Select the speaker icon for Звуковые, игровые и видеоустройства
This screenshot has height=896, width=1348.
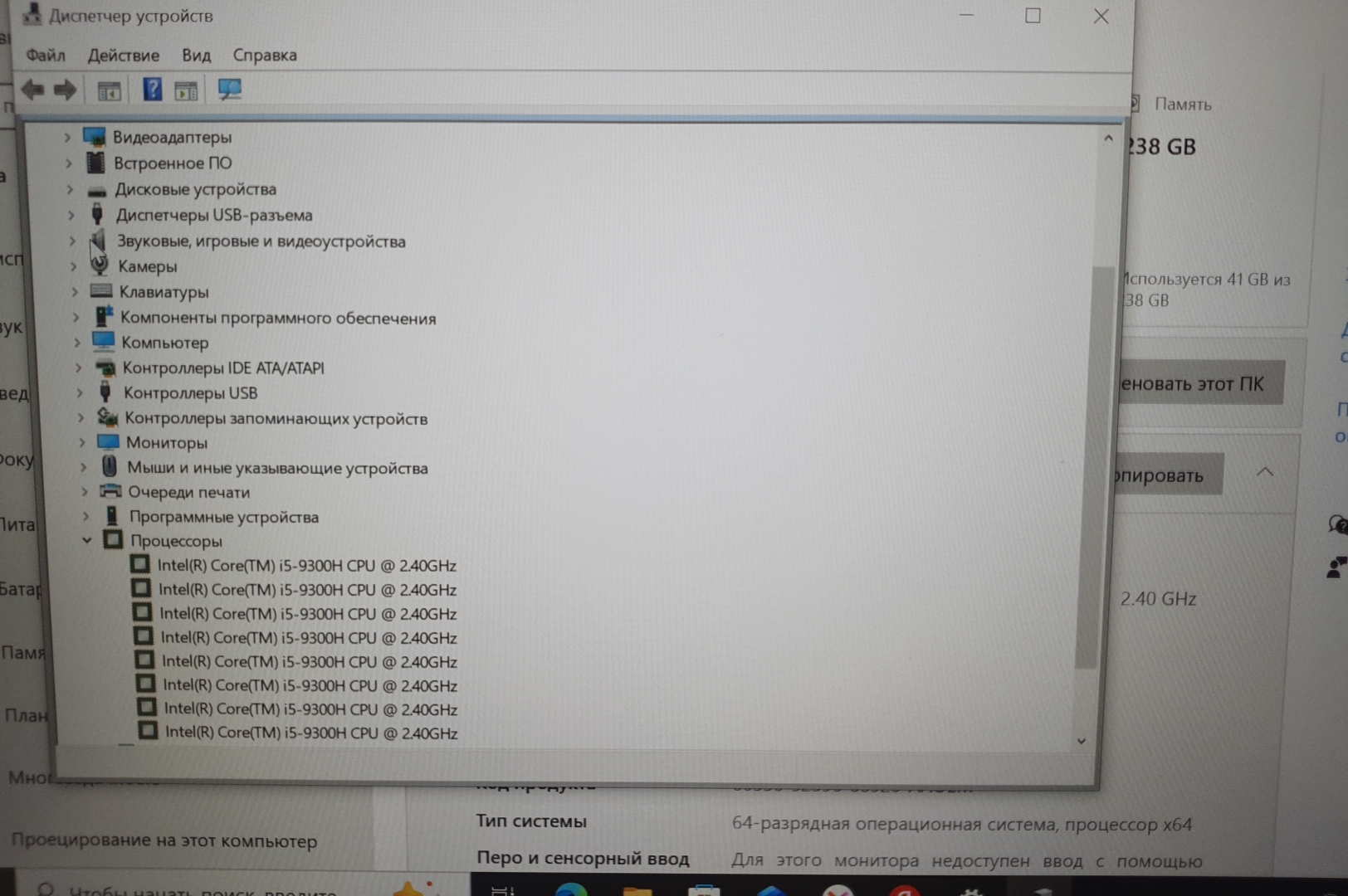click(98, 241)
